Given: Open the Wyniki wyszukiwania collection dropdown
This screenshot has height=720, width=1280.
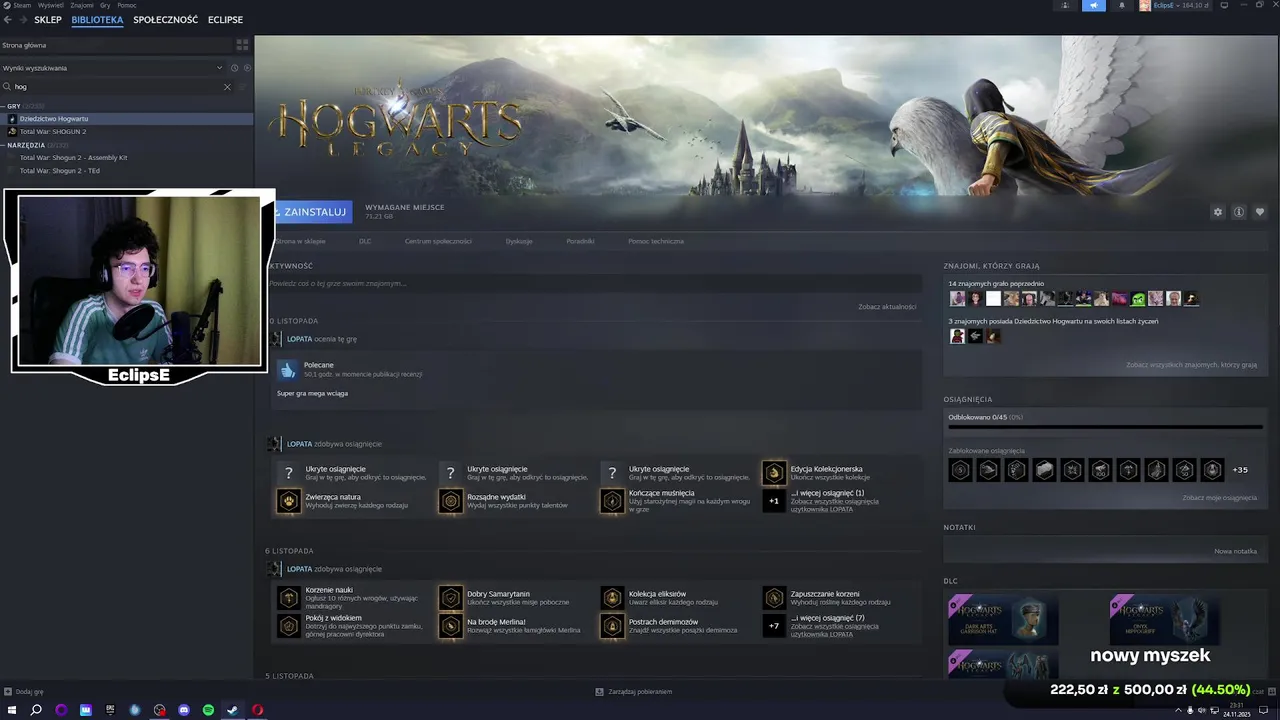Looking at the screenshot, I should [112, 68].
